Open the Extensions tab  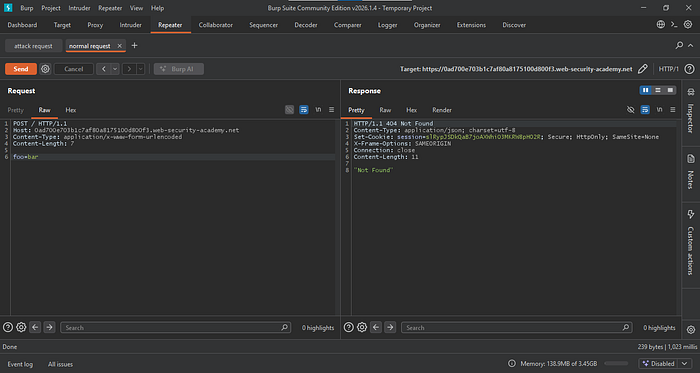tap(471, 25)
